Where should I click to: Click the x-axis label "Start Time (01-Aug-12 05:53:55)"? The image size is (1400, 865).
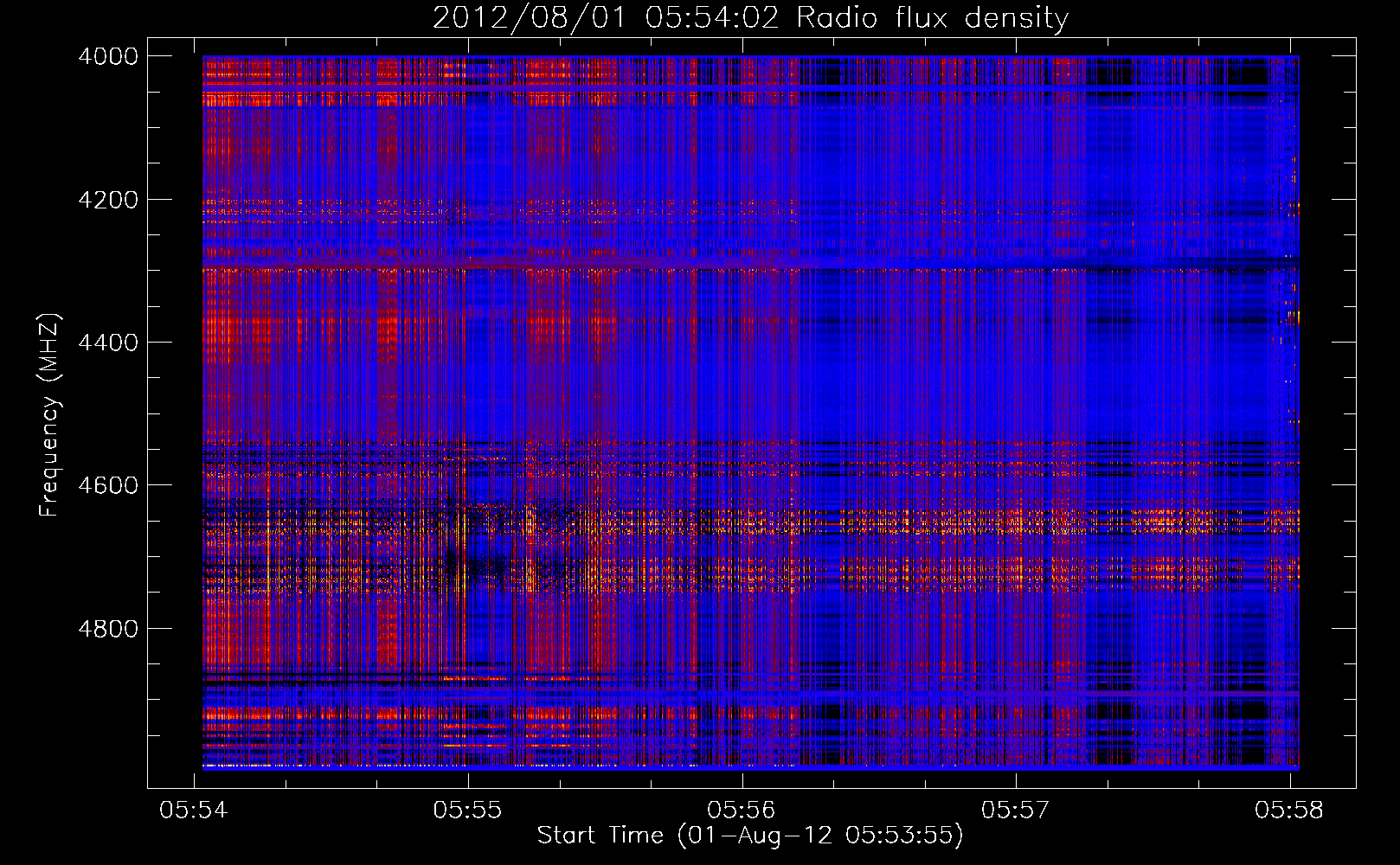coord(750,836)
